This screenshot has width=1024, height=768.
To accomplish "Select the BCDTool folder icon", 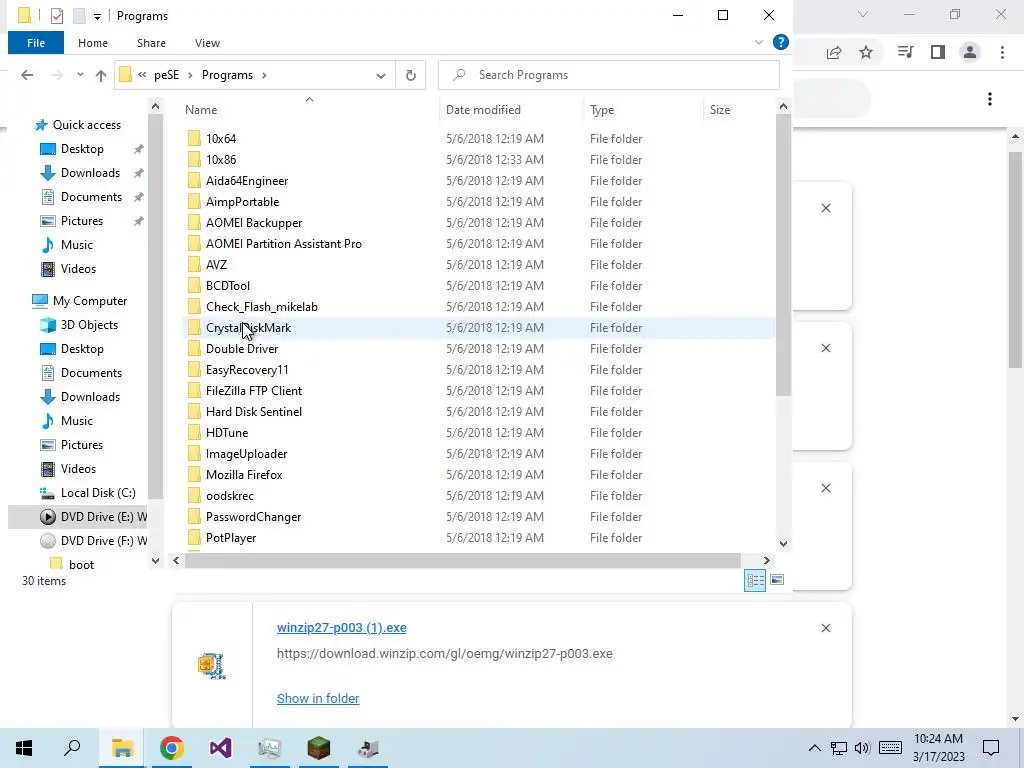I will pyautogui.click(x=194, y=285).
